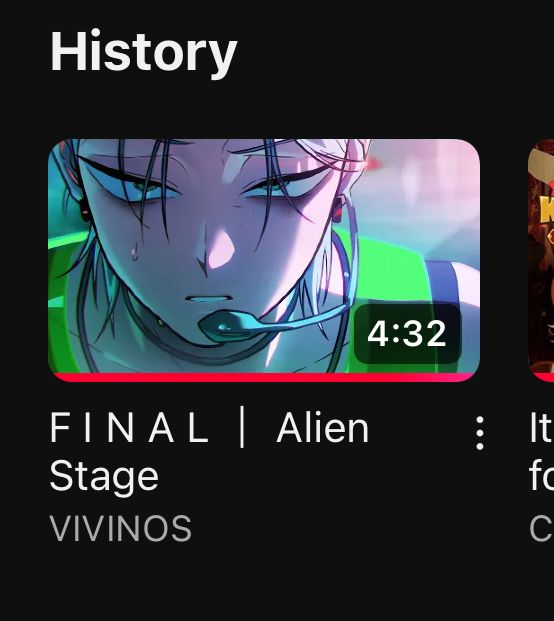Click the History section heading
554x621 pixels.
(x=143, y=52)
